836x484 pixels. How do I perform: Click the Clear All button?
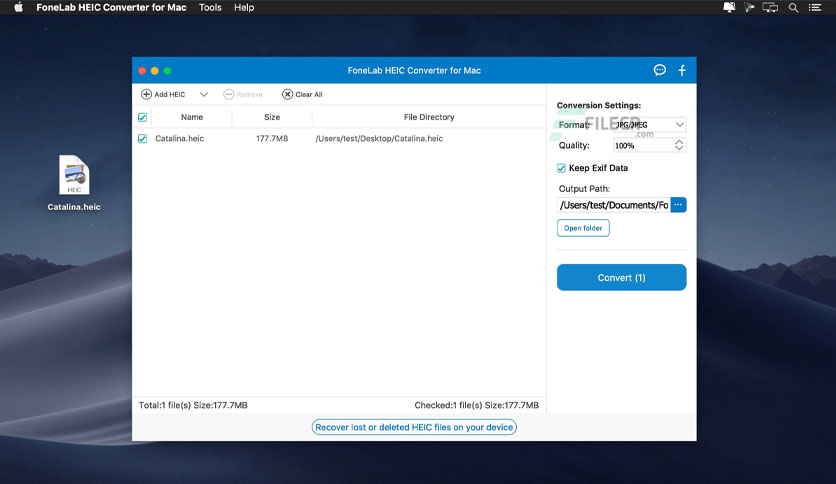302,94
